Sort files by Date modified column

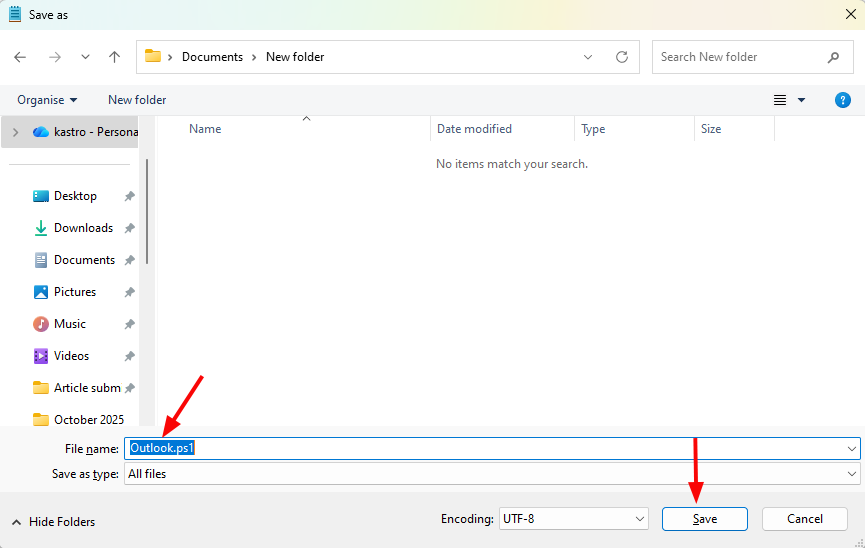coord(474,129)
